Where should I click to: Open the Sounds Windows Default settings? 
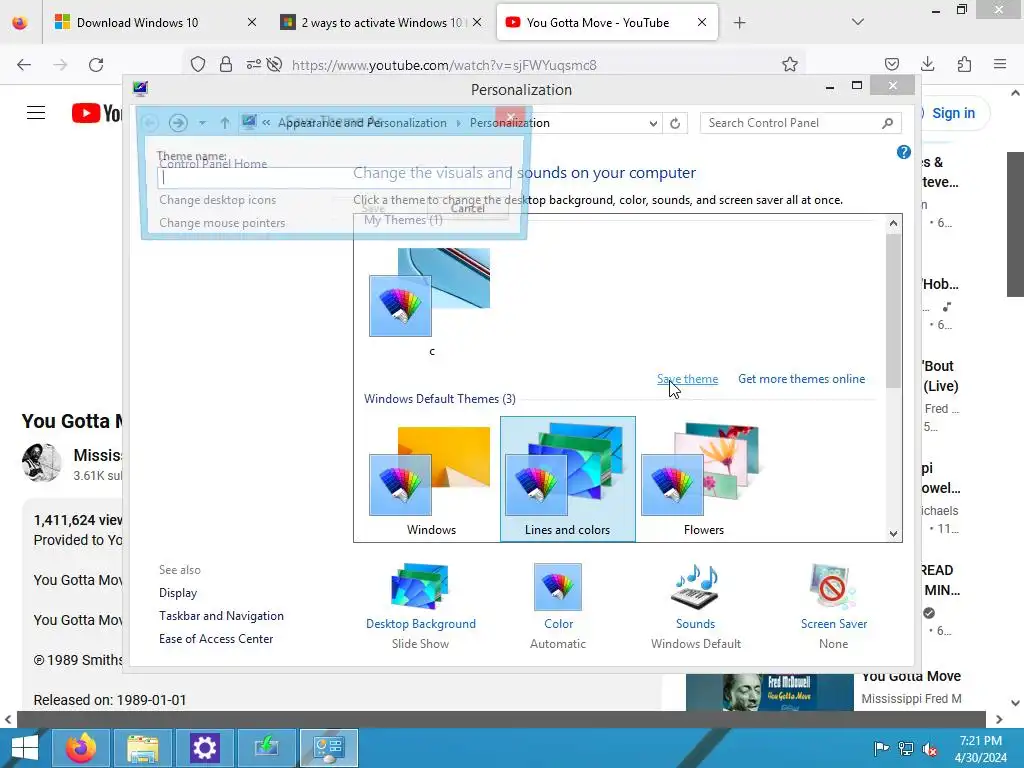(x=696, y=606)
